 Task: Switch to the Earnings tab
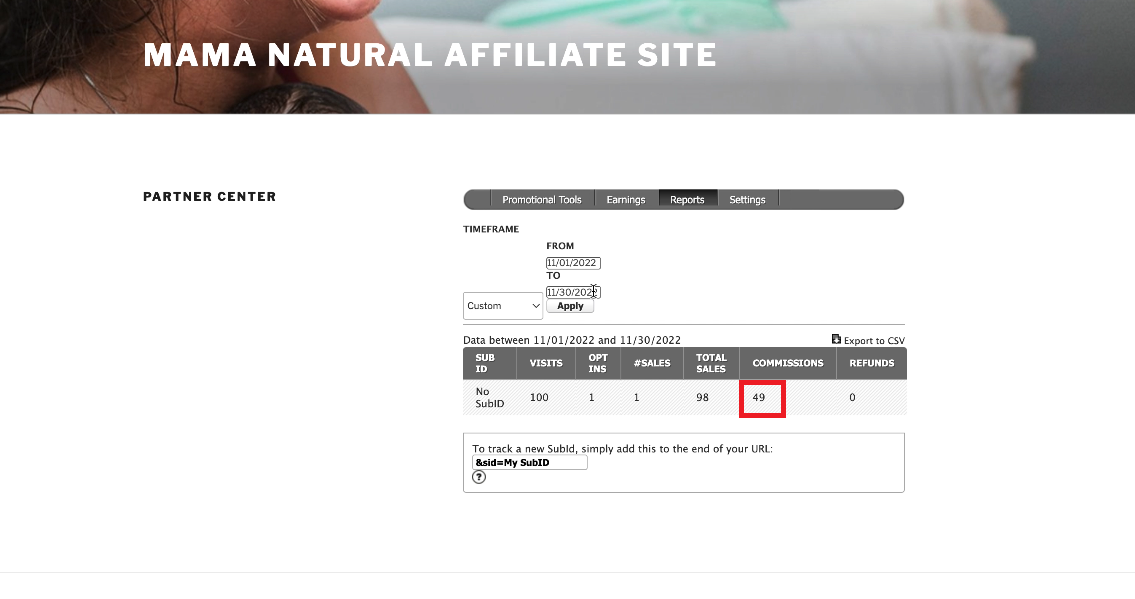[626, 200]
